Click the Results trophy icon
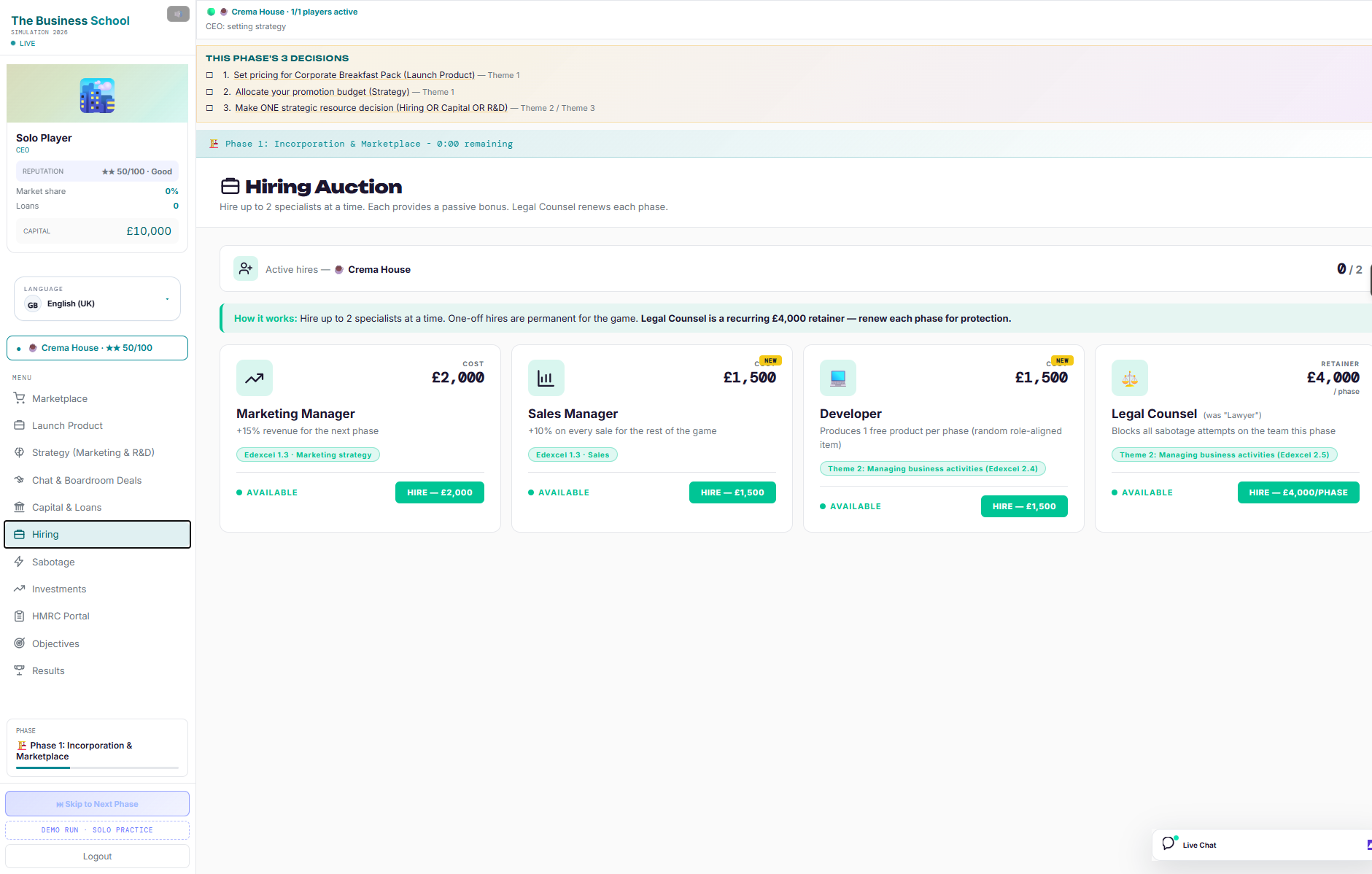Viewport: 1372px width, 874px height. (x=20, y=670)
